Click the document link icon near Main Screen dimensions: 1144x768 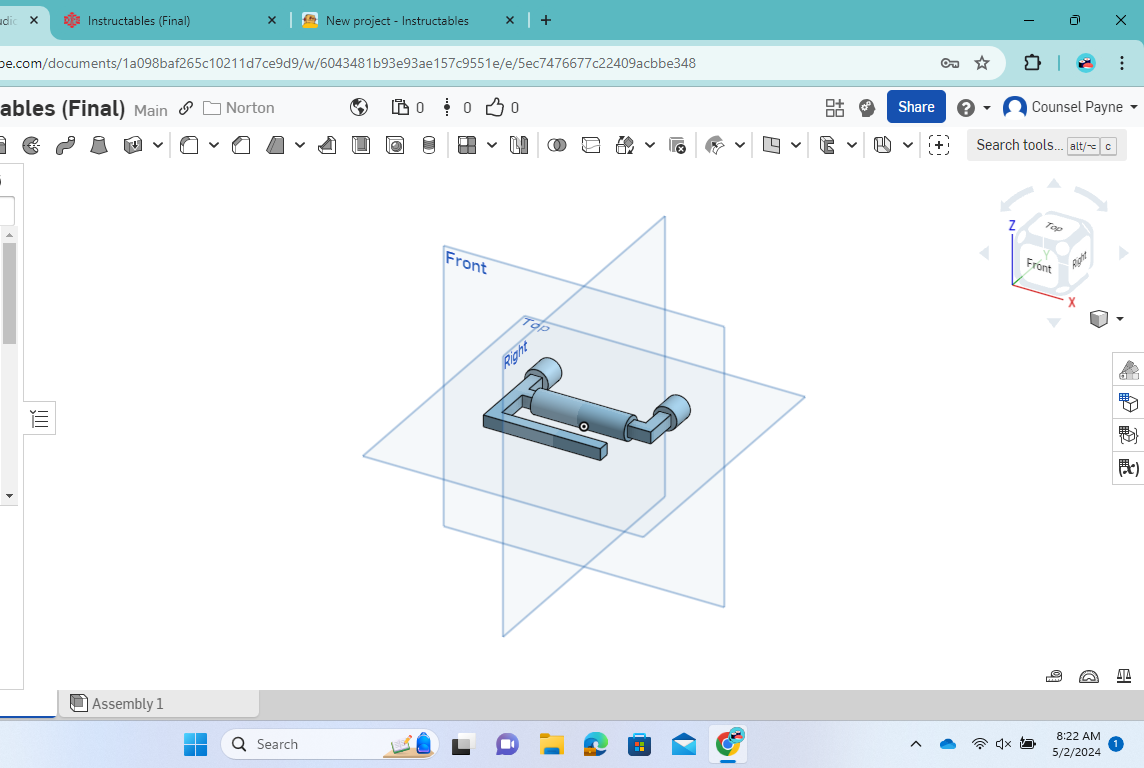[x=186, y=108]
